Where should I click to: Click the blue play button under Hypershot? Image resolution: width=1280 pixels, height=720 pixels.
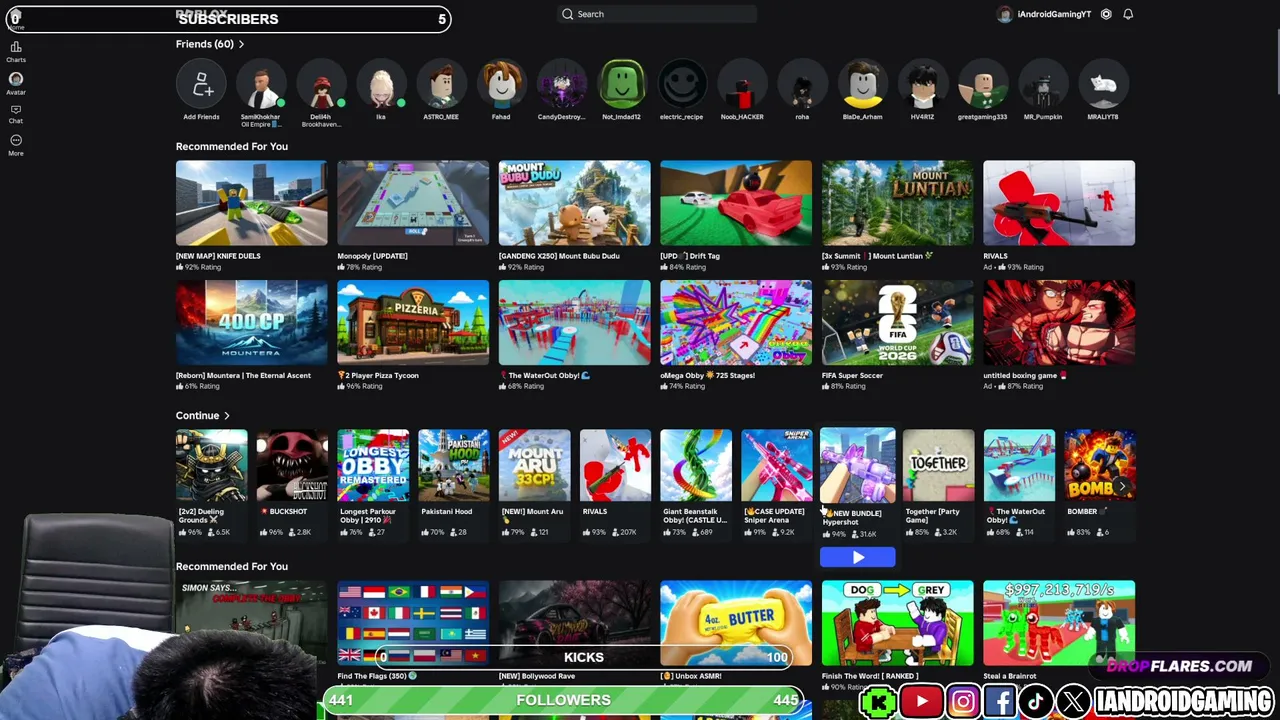[x=858, y=558]
